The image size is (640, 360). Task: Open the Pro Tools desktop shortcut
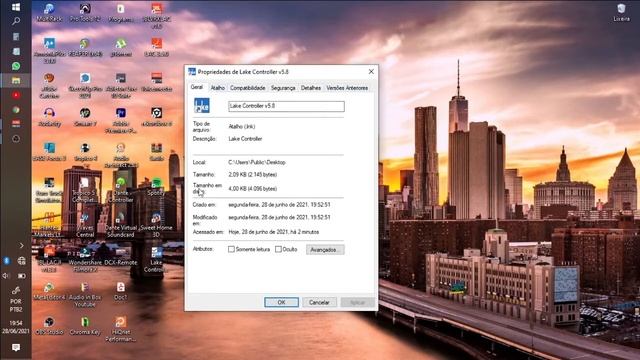tap(85, 12)
